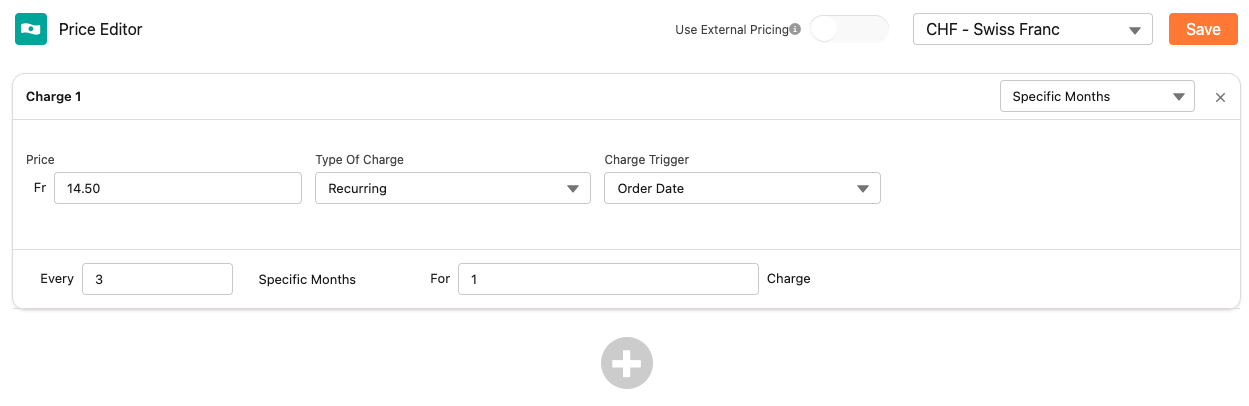Click the Price Editor title text
Screen dimensions: 1249x406
point(100,30)
